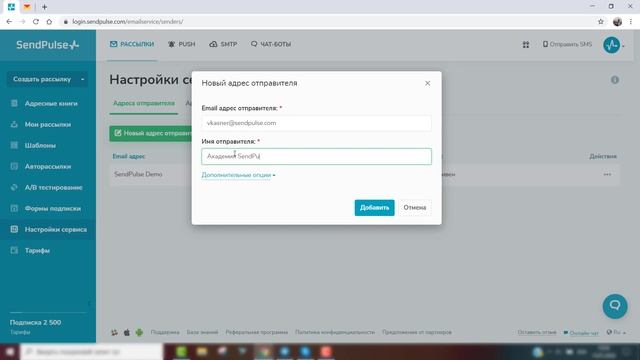The image size is (640, 360).
Task: Open the SMTP section
Action: click(223, 44)
